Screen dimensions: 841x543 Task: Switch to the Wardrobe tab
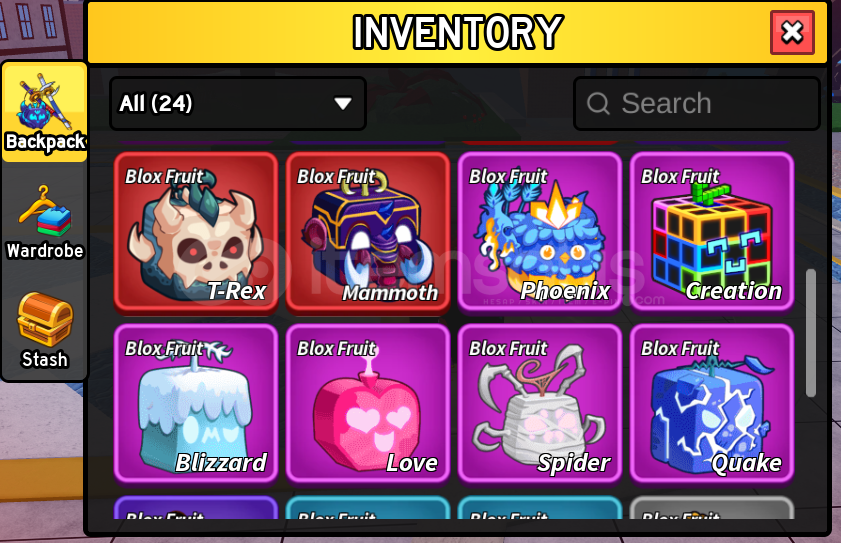point(45,222)
